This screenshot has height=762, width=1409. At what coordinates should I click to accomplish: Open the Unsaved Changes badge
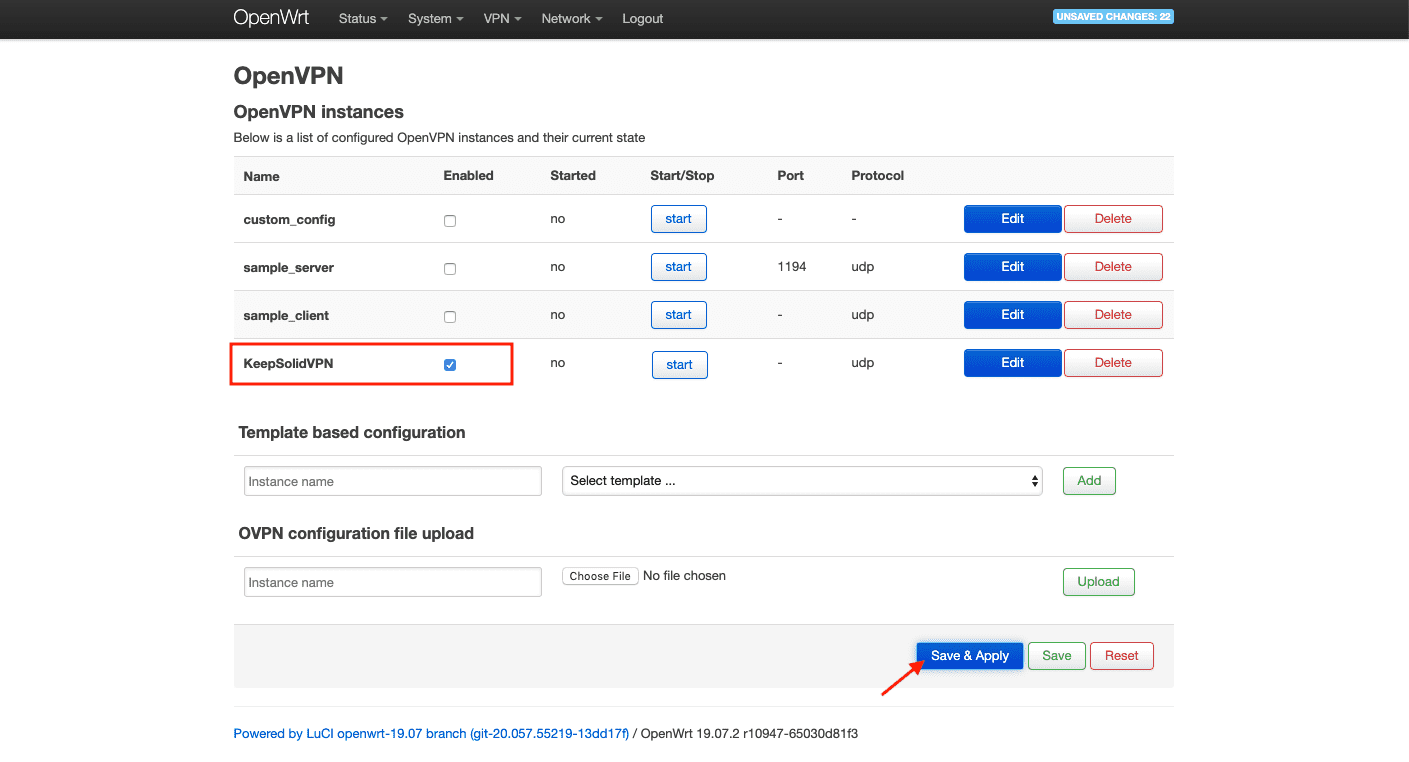pos(1113,17)
